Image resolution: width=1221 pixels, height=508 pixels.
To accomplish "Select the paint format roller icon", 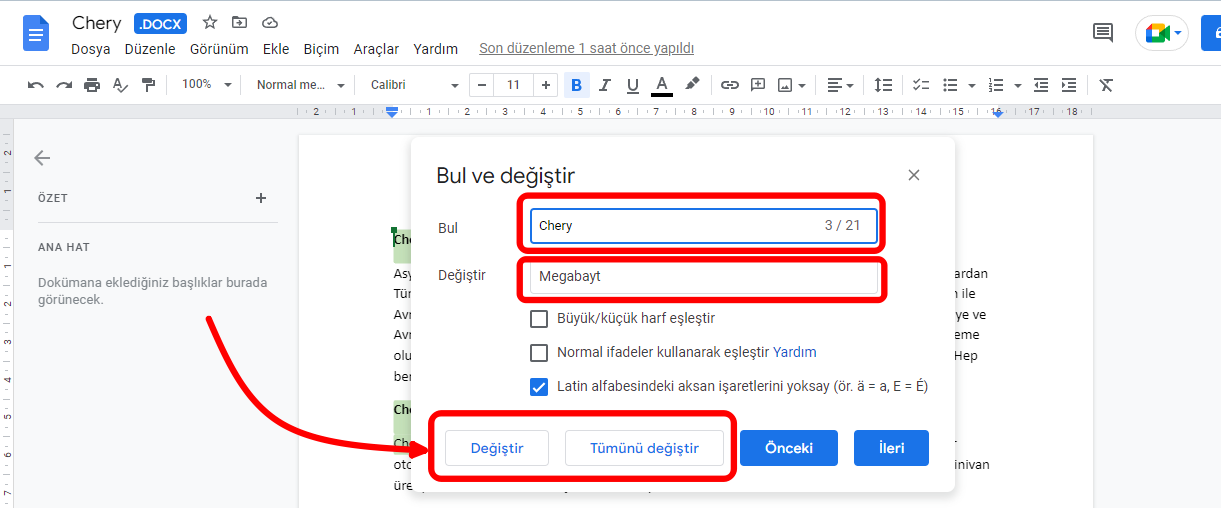I will point(148,85).
